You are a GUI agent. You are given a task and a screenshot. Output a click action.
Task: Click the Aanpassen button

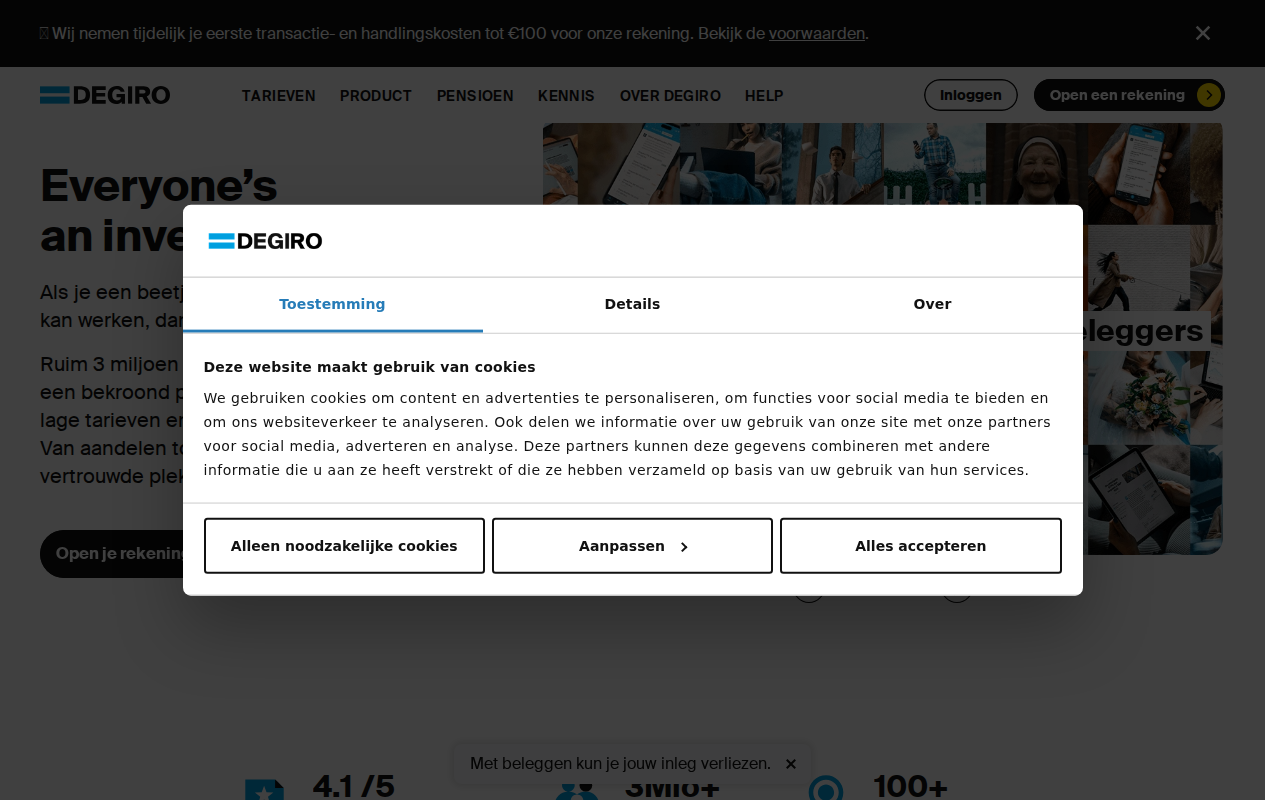632,546
